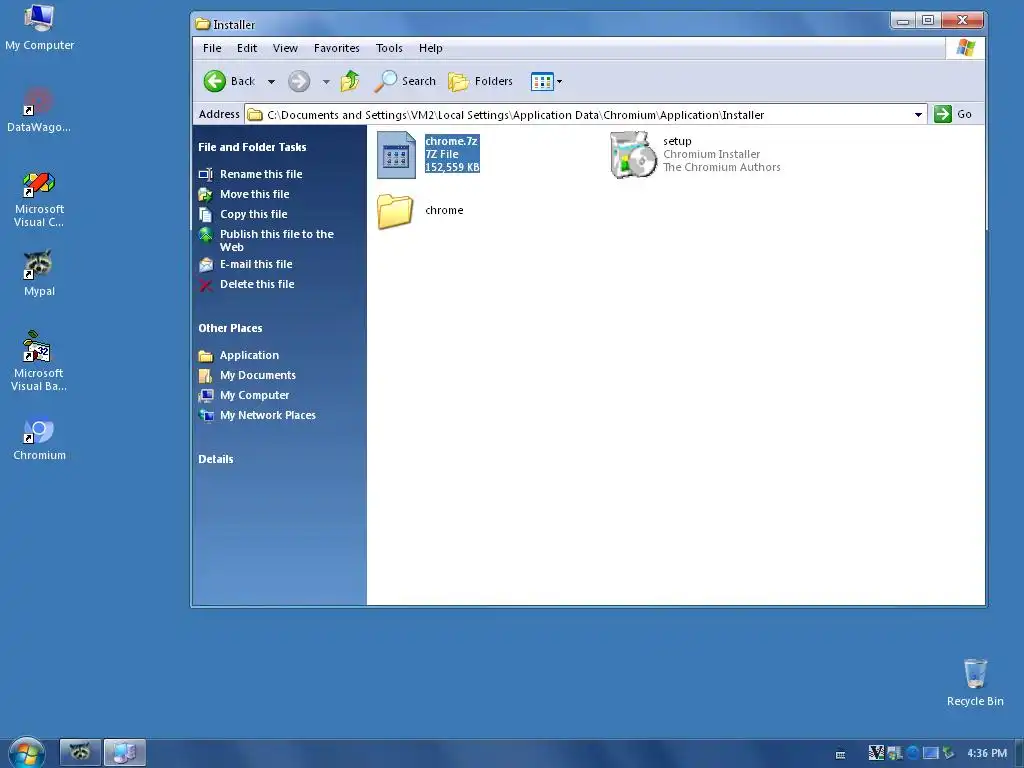Open the View menu
The height and width of the screenshot is (768, 1024).
[285, 48]
